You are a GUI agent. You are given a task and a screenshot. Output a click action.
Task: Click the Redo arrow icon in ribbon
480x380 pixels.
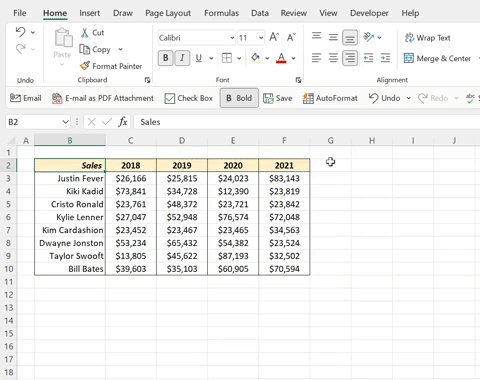coord(21,49)
